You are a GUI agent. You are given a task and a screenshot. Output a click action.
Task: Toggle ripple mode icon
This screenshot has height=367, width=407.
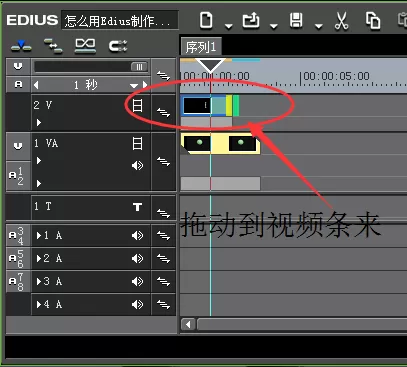(x=85, y=46)
